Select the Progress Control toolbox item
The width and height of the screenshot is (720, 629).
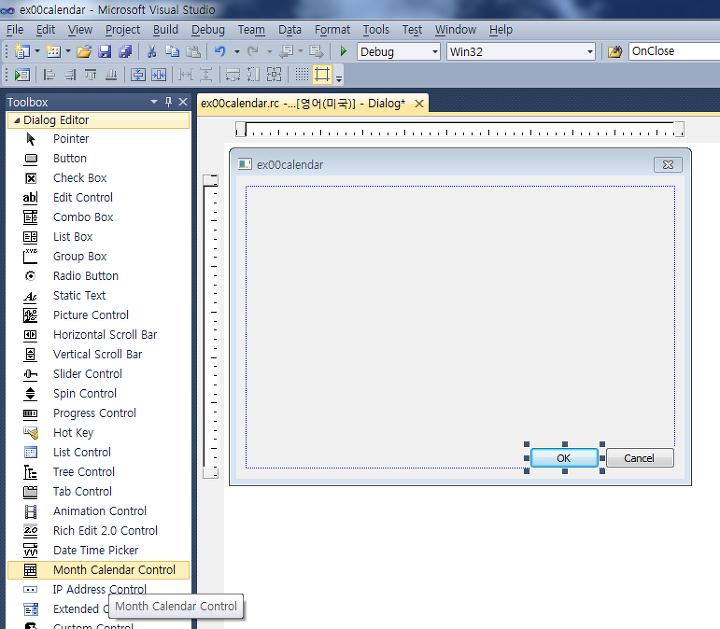(98, 413)
